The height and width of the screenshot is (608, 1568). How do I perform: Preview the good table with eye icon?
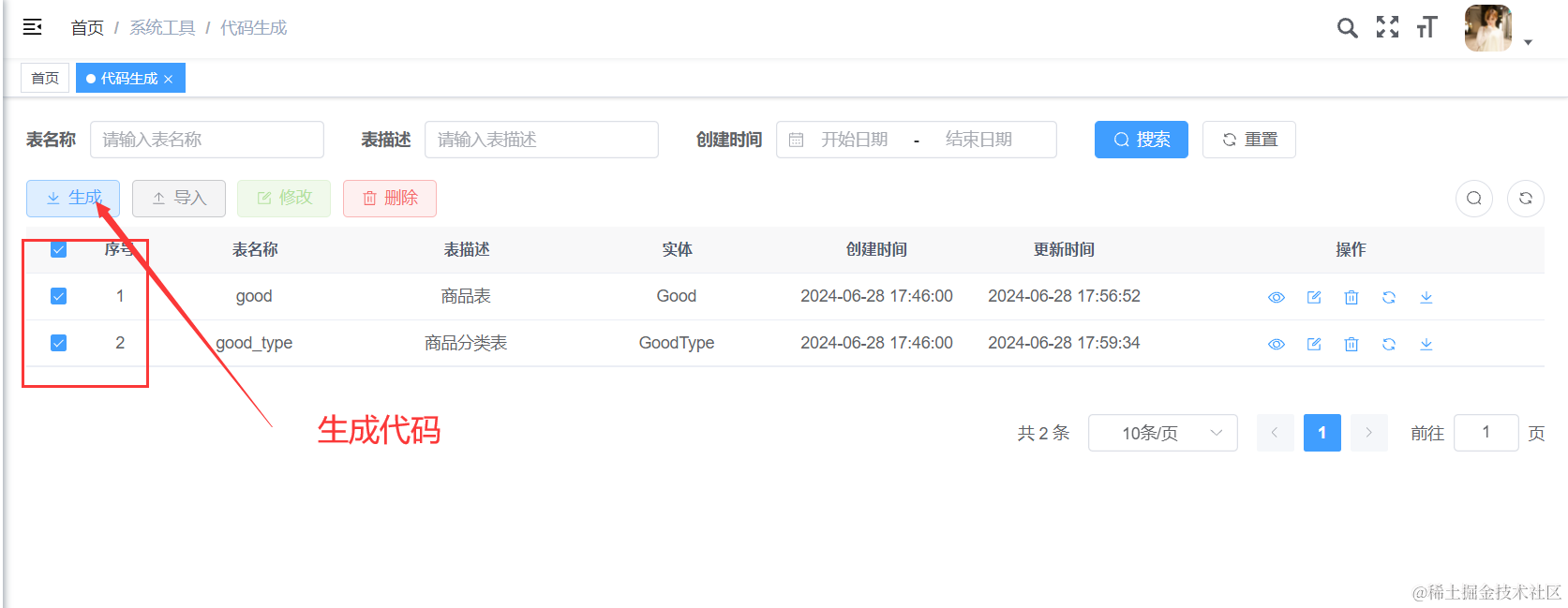coord(1276,297)
